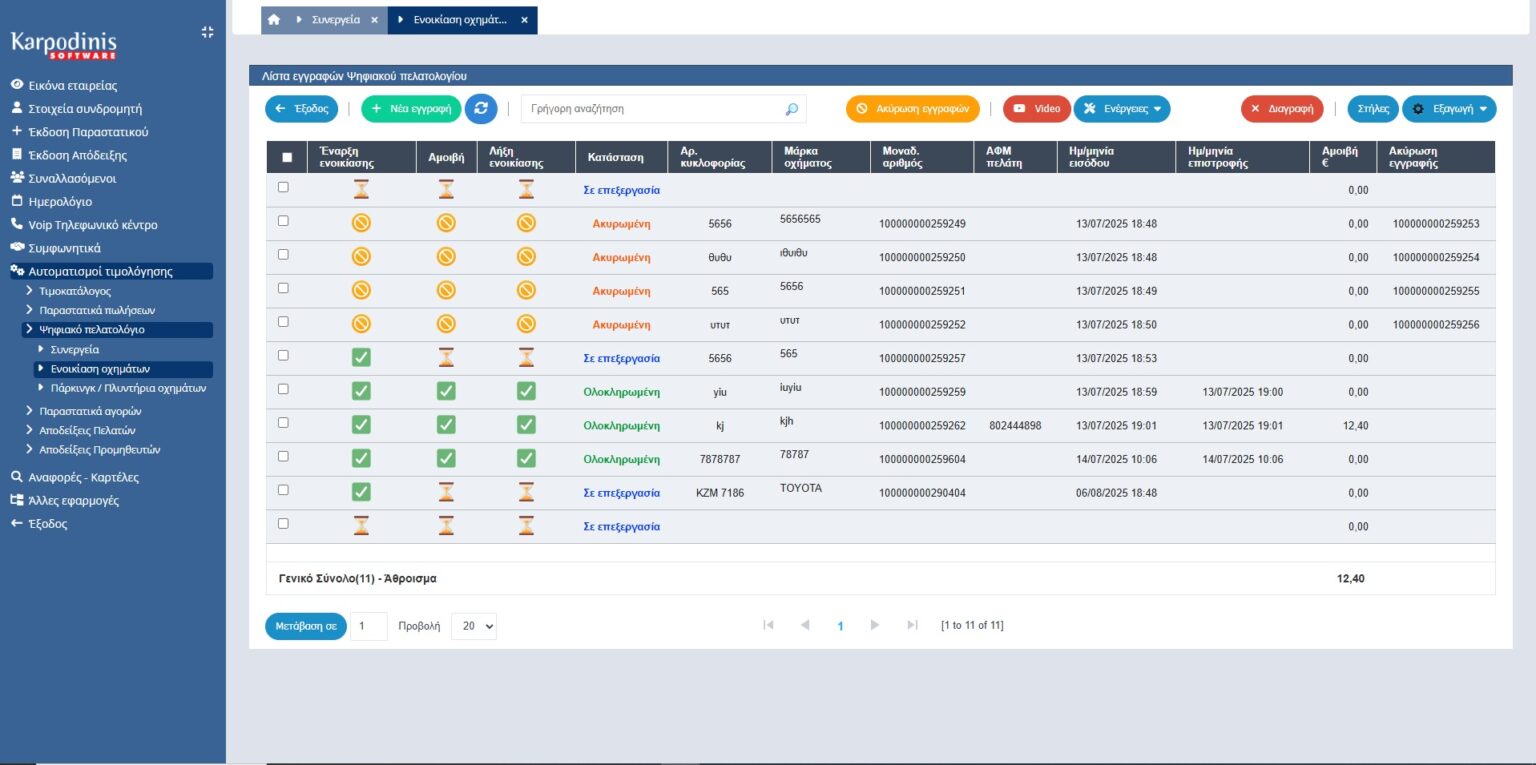This screenshot has height=765, width=1536.
Task: Tick the select-all checkbox in table header
Action: click(288, 157)
